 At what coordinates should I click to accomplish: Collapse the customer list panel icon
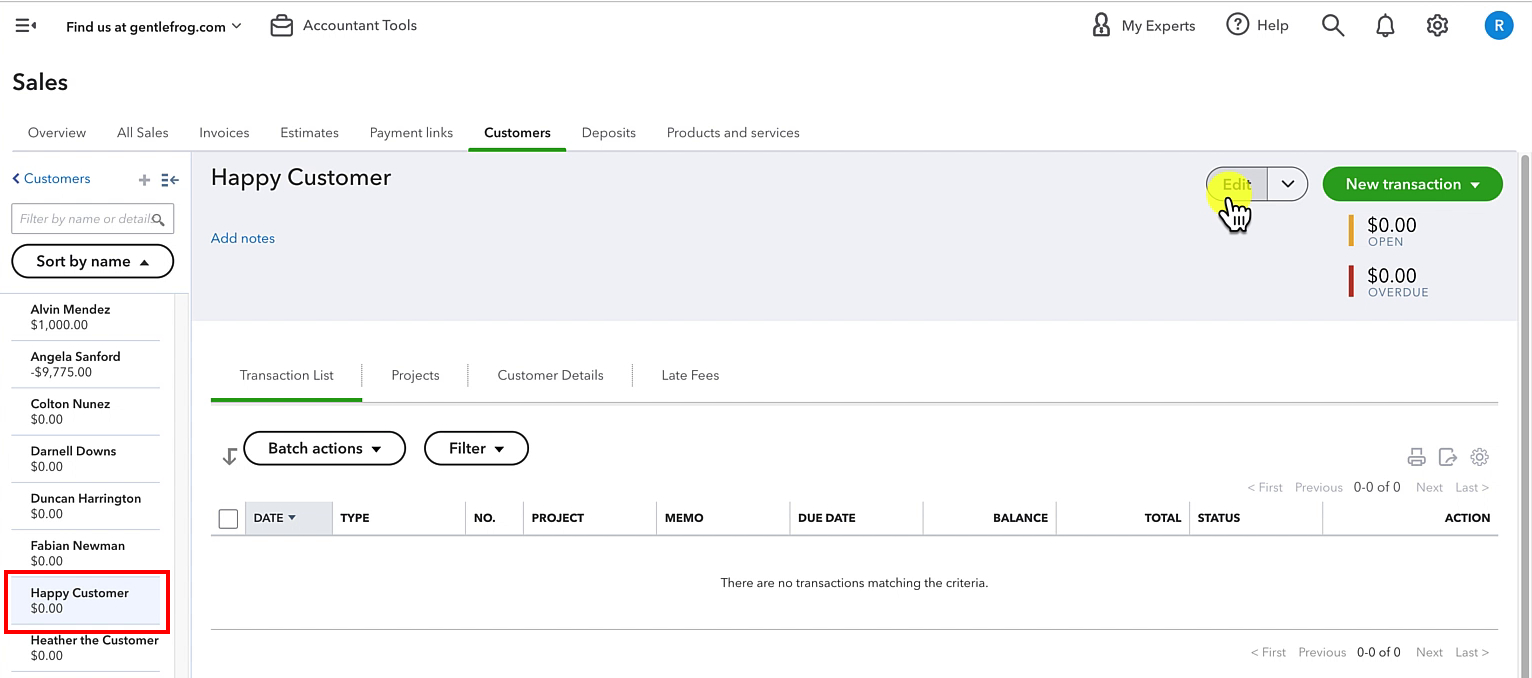[x=170, y=180]
